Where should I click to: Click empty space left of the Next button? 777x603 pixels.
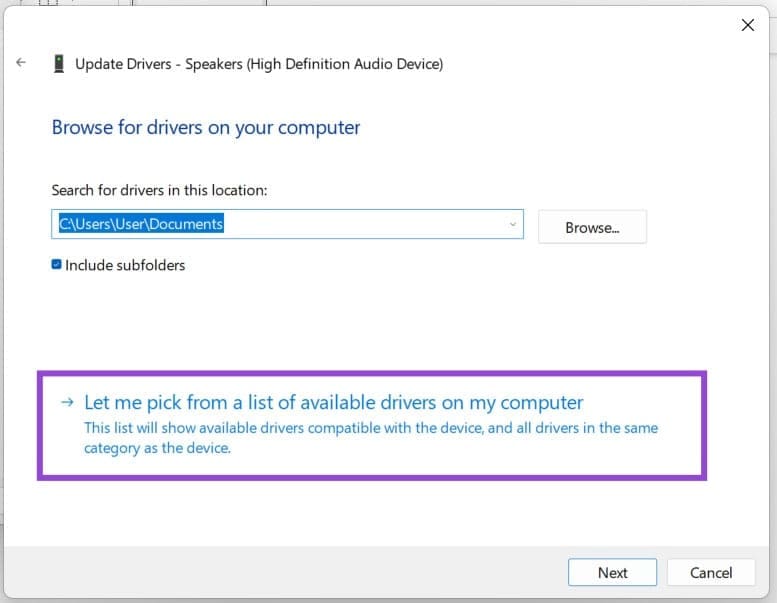coord(300,572)
